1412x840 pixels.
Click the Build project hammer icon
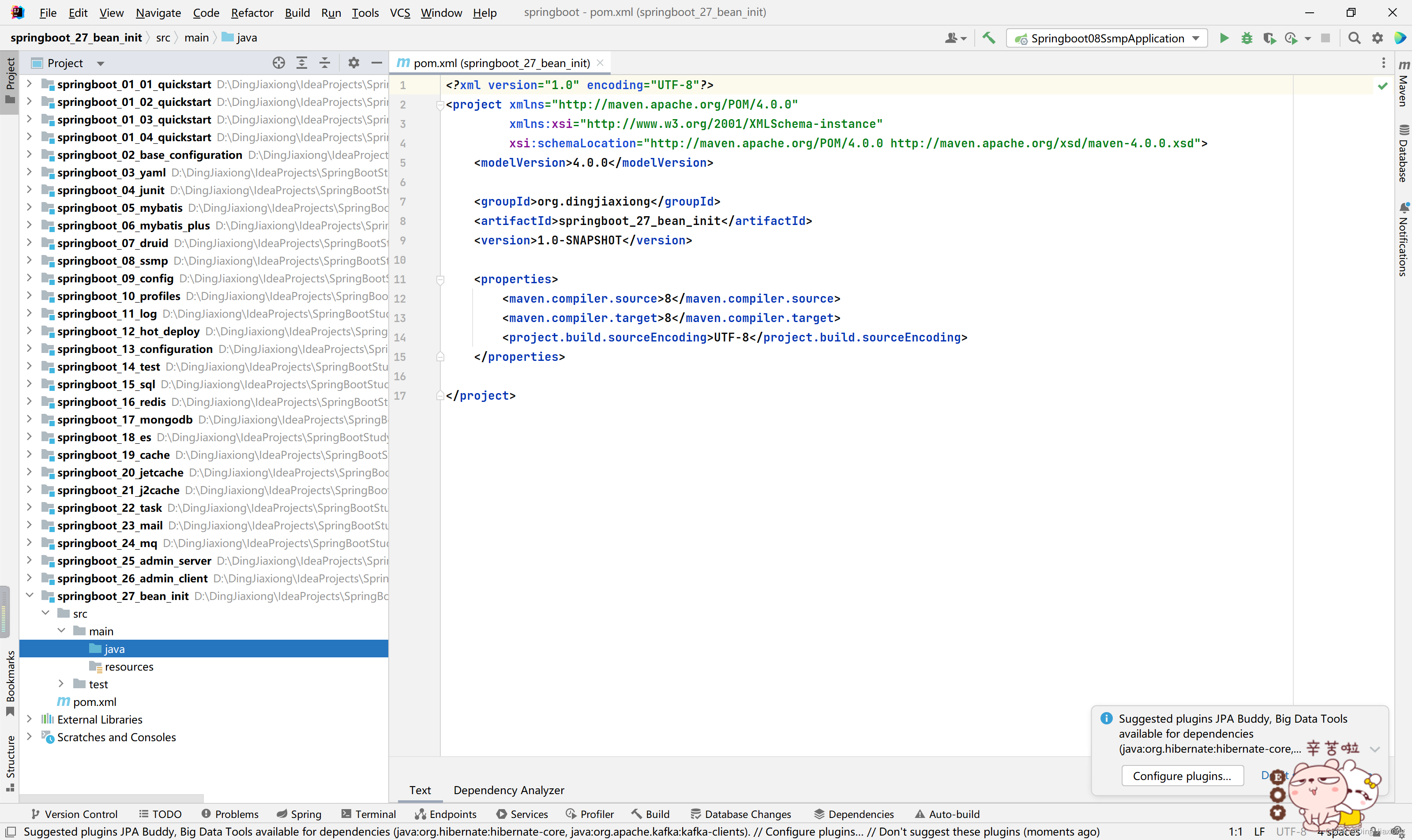(x=988, y=38)
